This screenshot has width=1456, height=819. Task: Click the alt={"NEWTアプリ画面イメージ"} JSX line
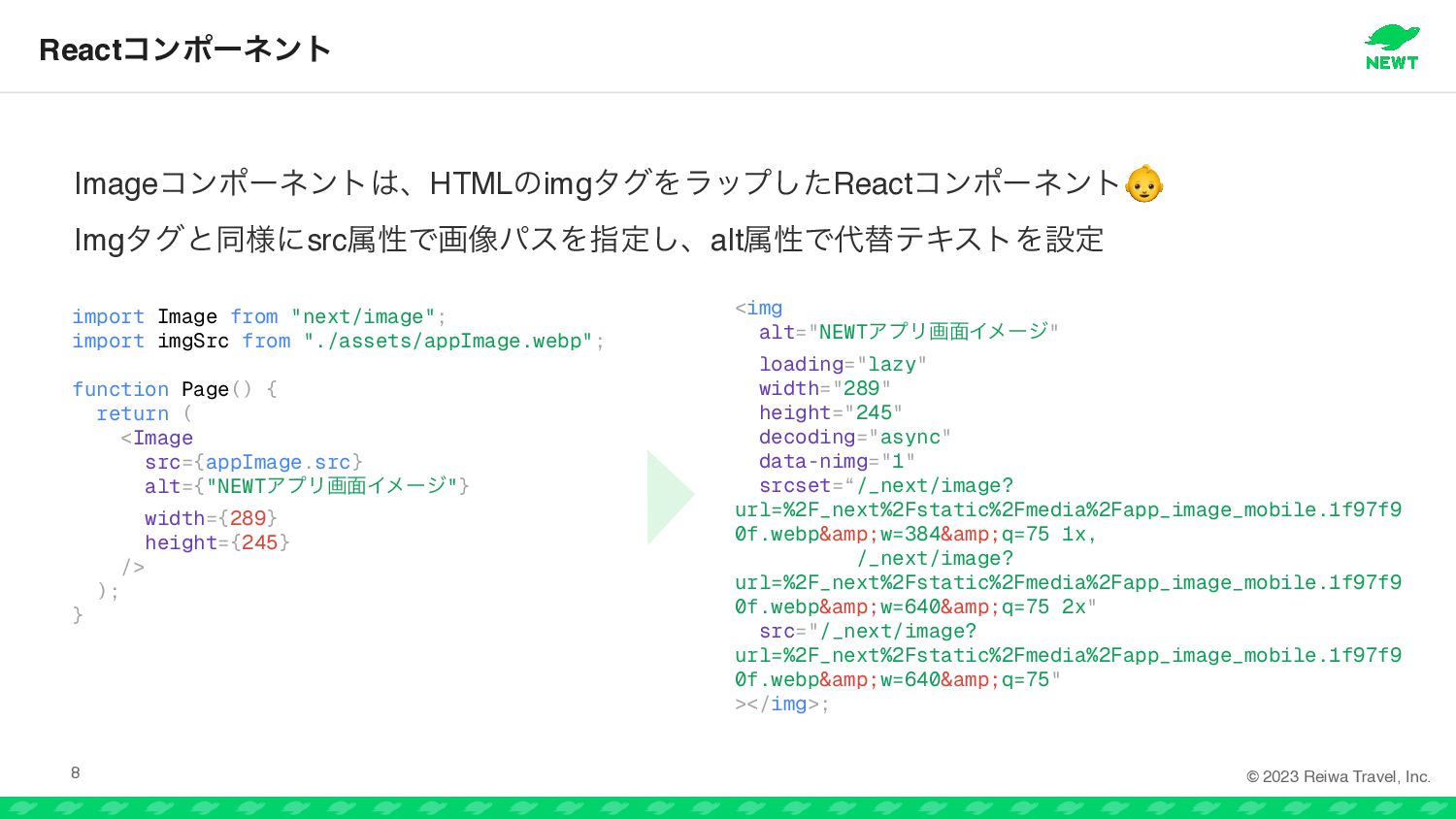(308, 485)
